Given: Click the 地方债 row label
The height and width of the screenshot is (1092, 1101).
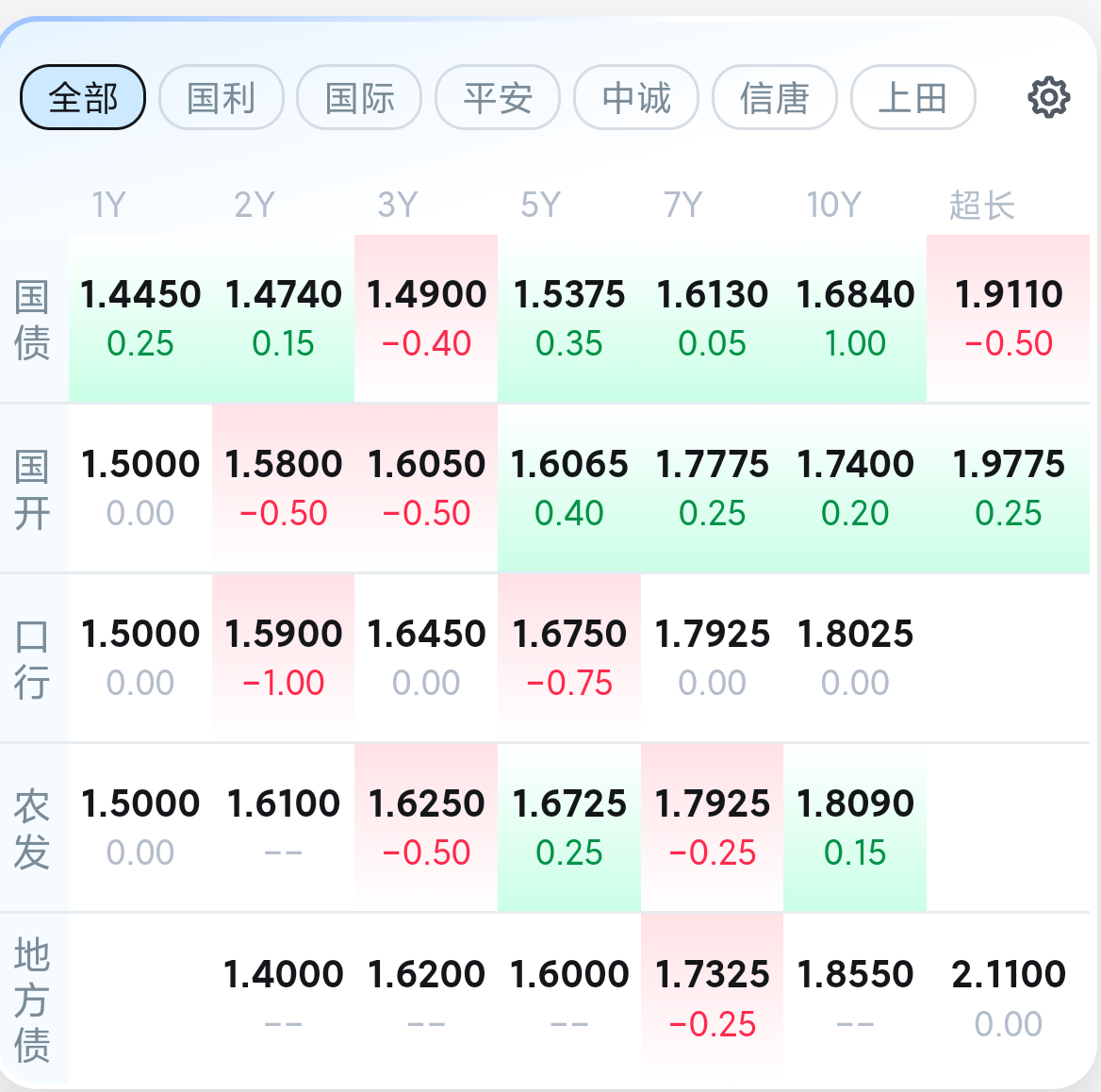Looking at the screenshot, I should [32, 1000].
